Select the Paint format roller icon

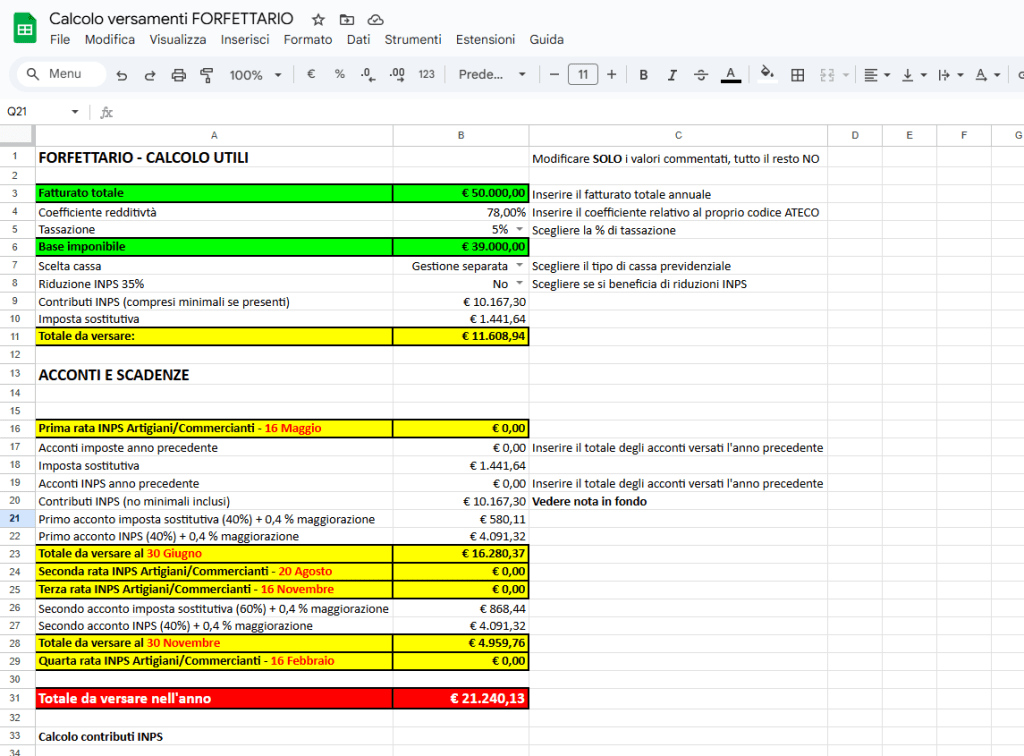[206, 75]
